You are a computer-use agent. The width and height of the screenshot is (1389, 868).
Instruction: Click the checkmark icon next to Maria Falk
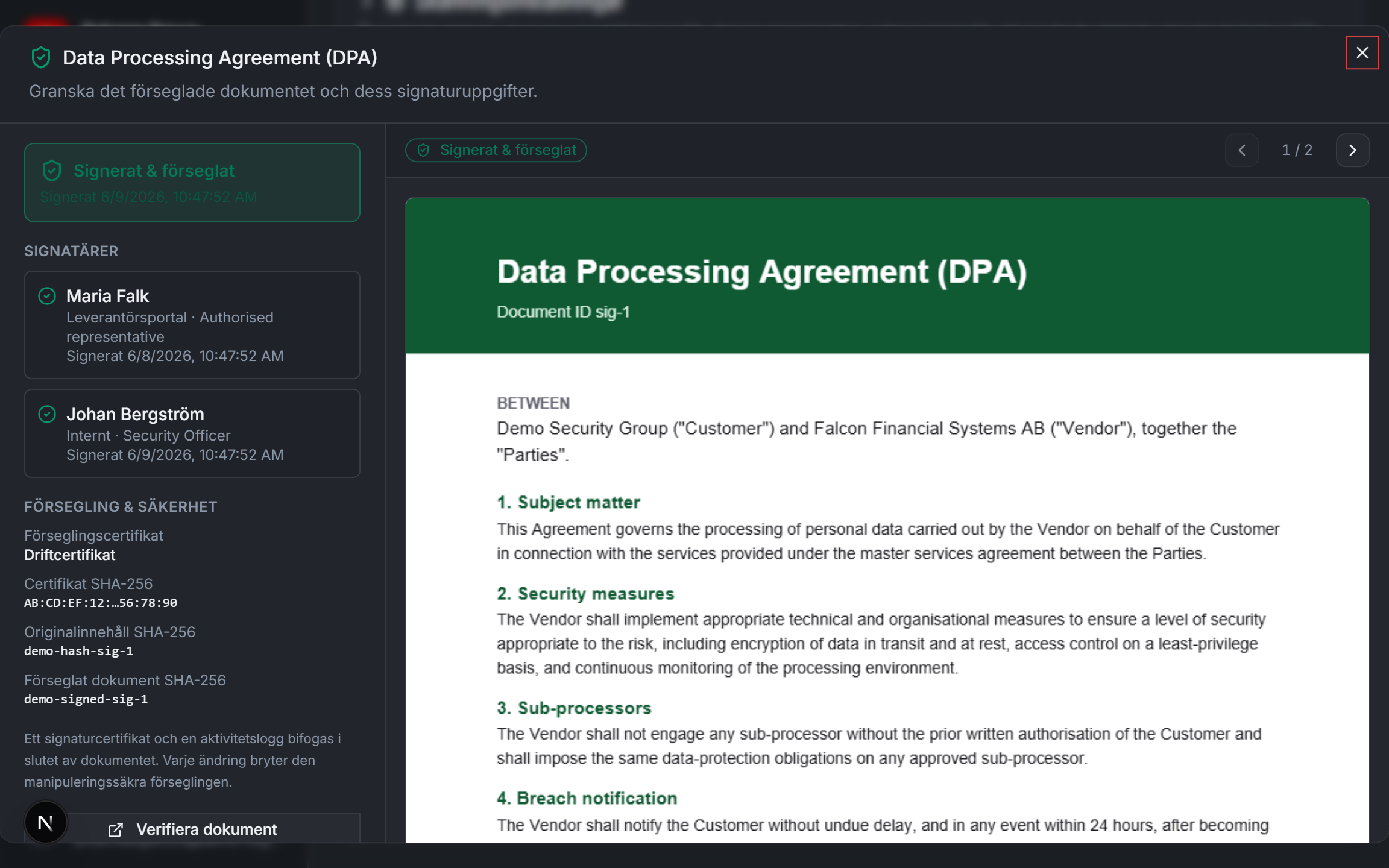(47, 296)
